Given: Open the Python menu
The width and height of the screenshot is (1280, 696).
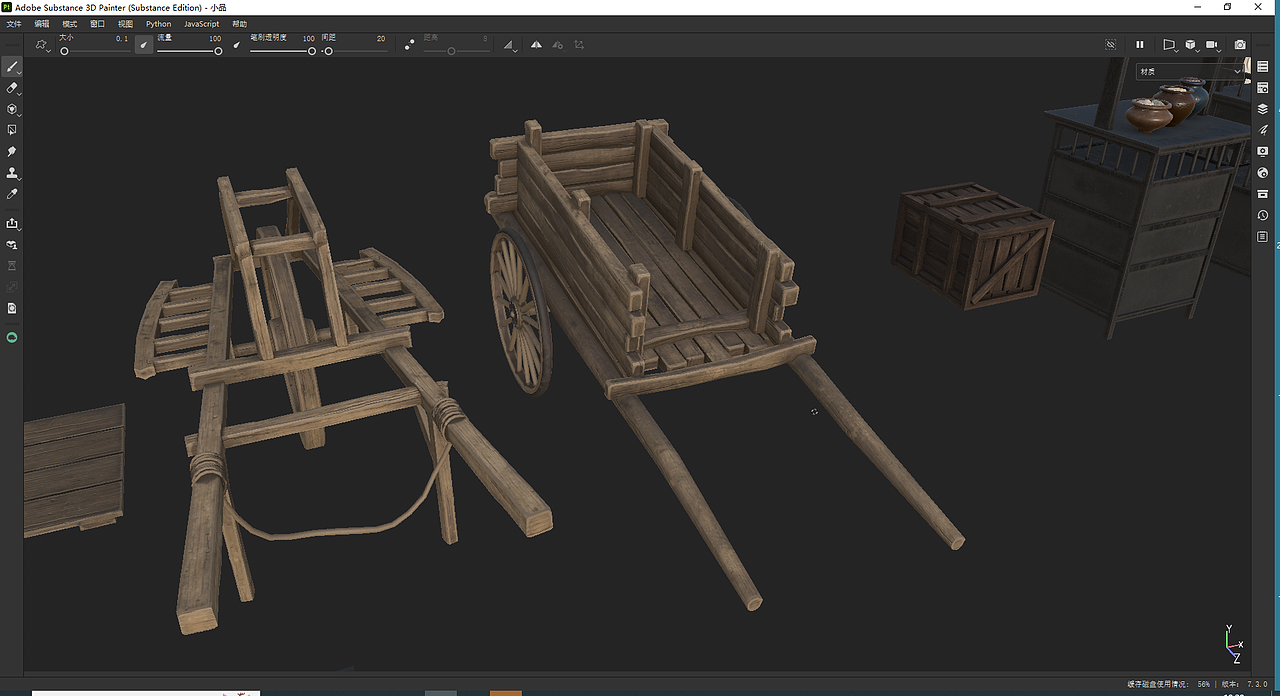Looking at the screenshot, I should pyautogui.click(x=158, y=23).
